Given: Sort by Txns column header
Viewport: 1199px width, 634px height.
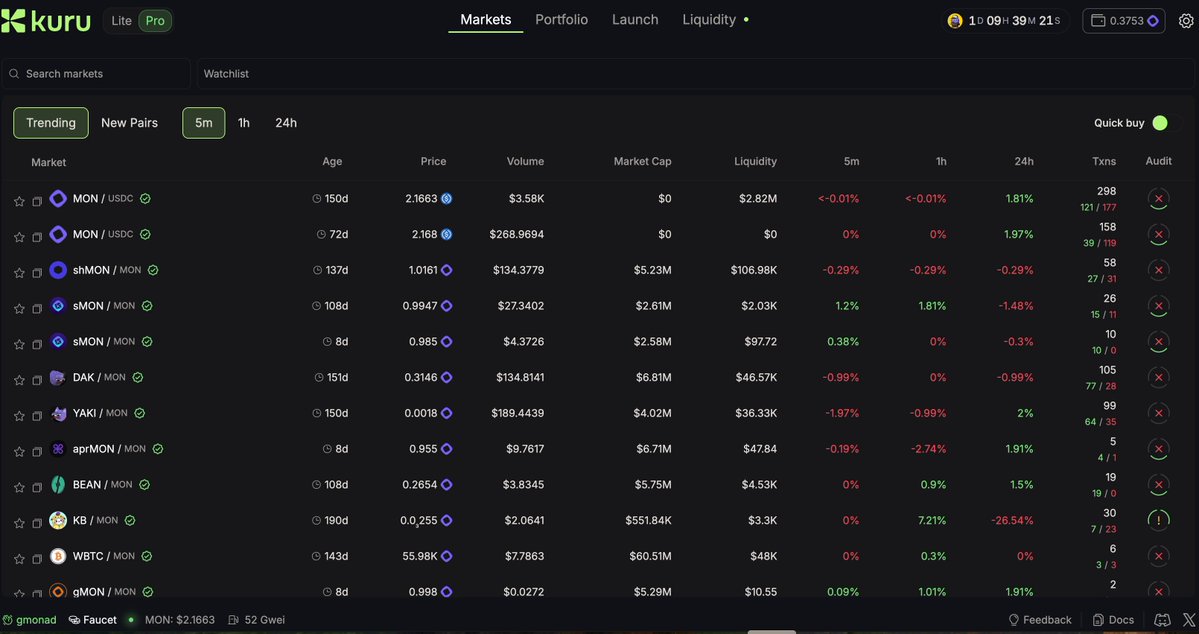Looking at the screenshot, I should pos(1103,161).
